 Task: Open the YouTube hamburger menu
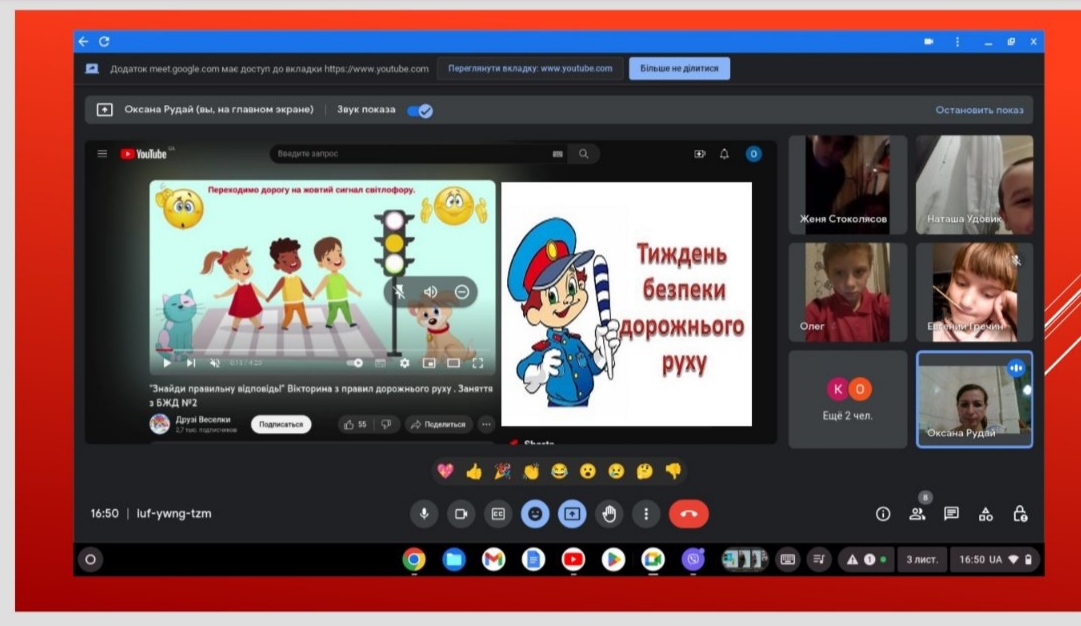102,154
